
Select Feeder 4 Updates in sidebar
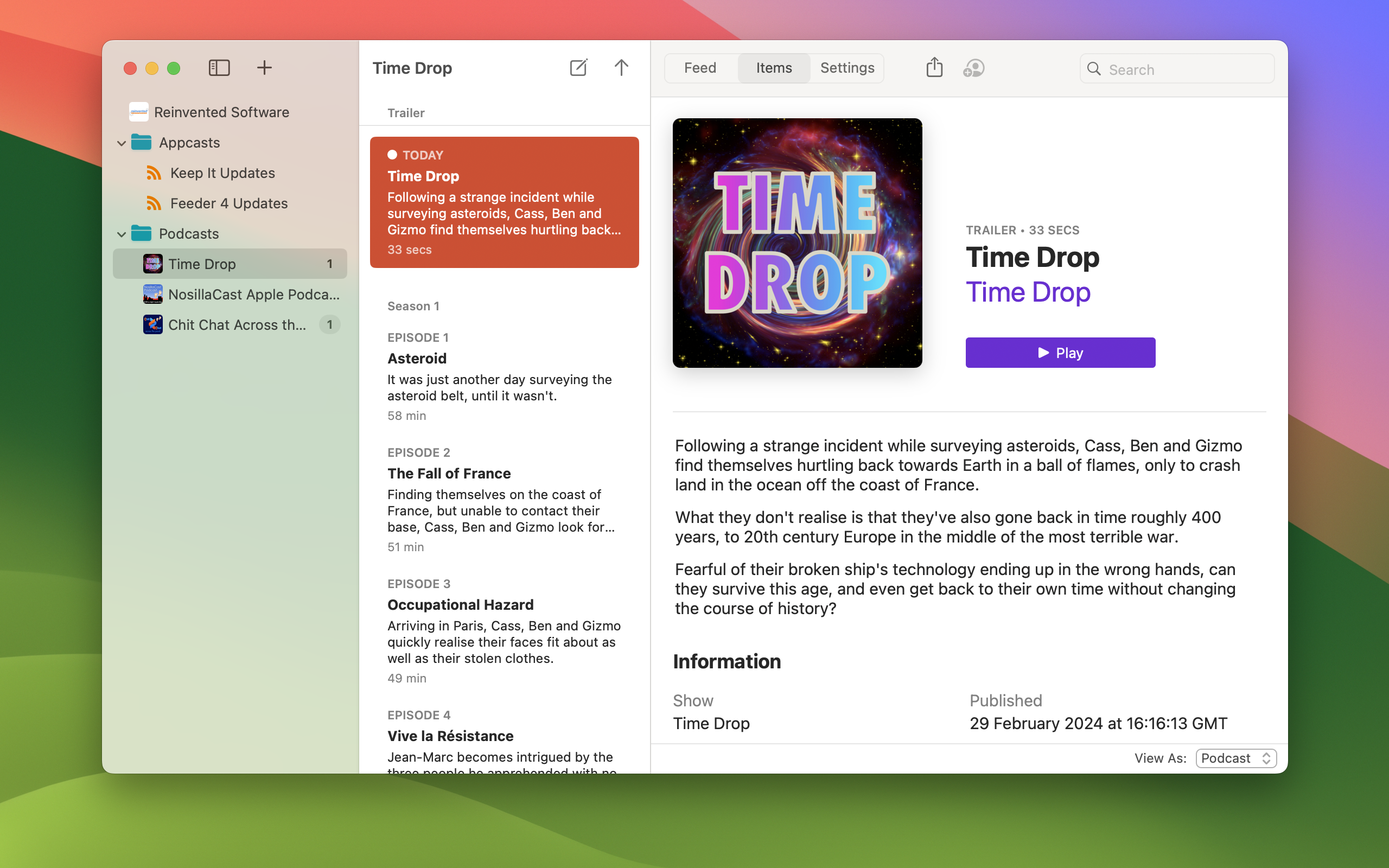click(230, 203)
